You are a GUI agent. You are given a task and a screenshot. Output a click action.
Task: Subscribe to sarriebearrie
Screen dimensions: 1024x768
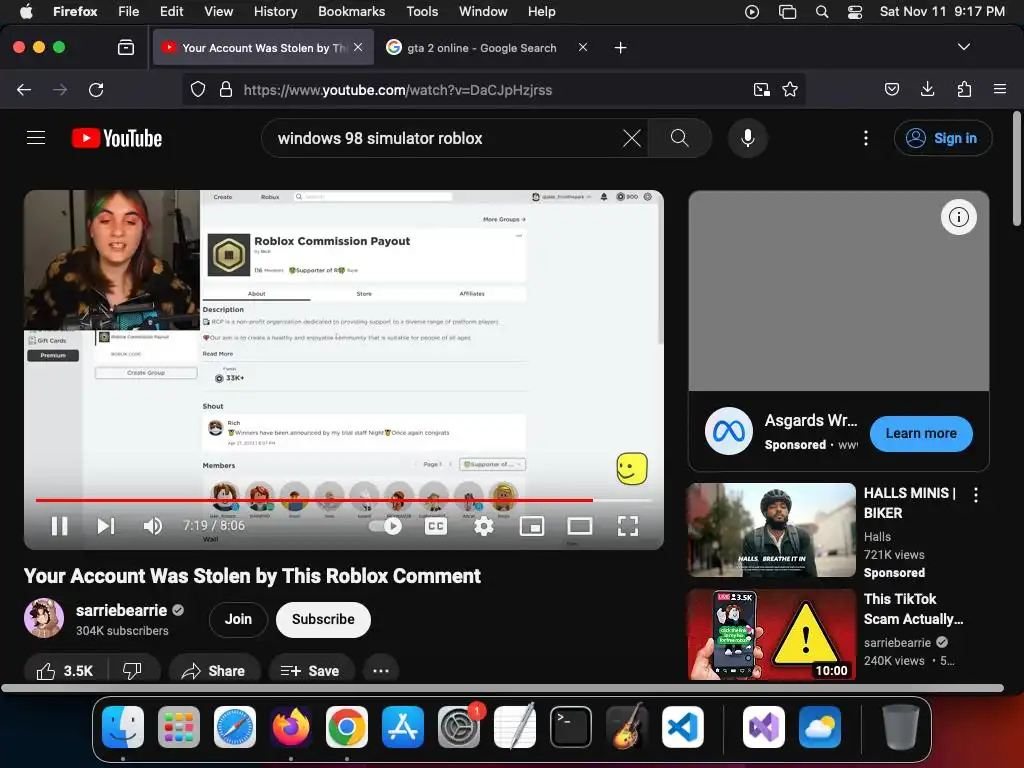click(x=323, y=619)
